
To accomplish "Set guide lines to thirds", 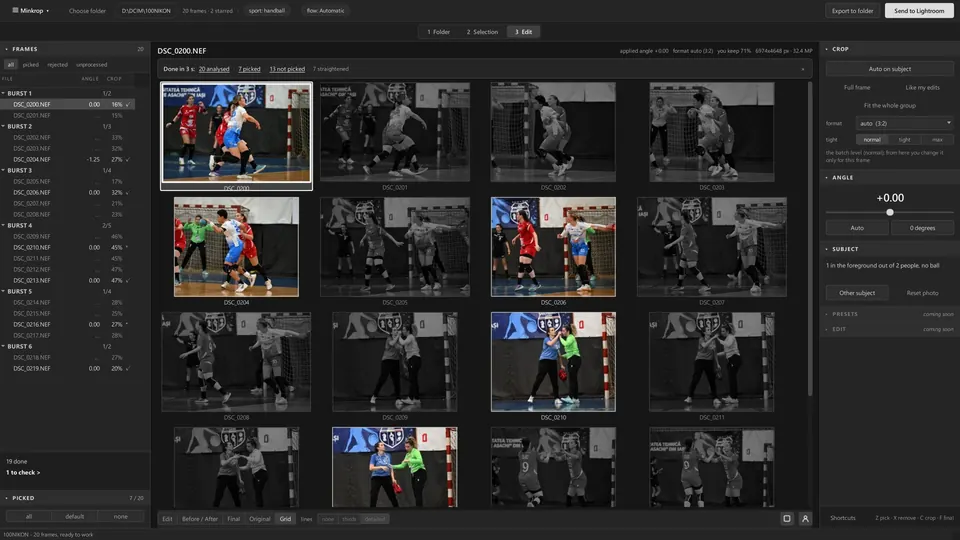I will [x=349, y=519].
